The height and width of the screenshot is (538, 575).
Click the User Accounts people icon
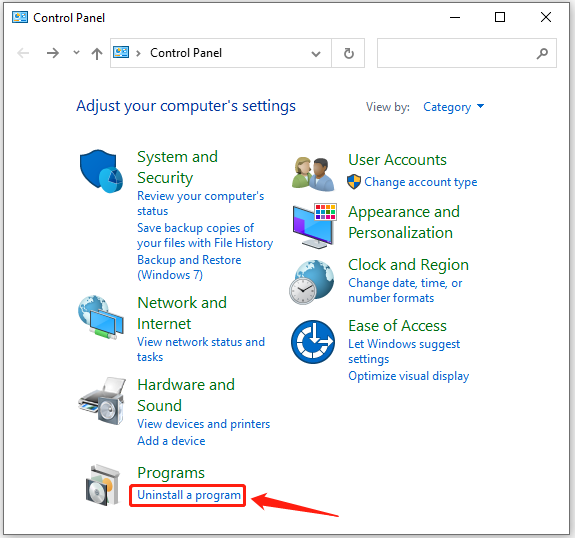point(313,173)
